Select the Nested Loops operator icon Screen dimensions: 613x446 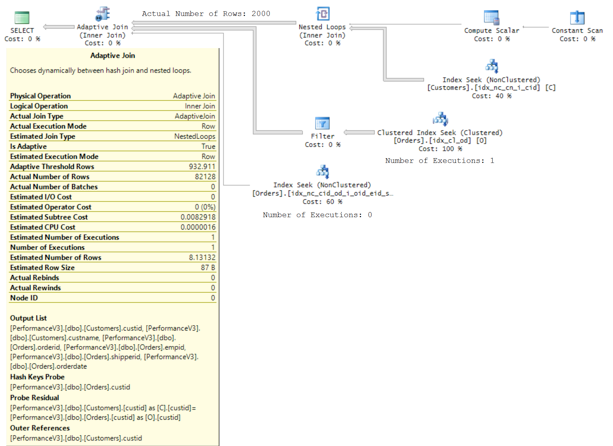pos(323,15)
